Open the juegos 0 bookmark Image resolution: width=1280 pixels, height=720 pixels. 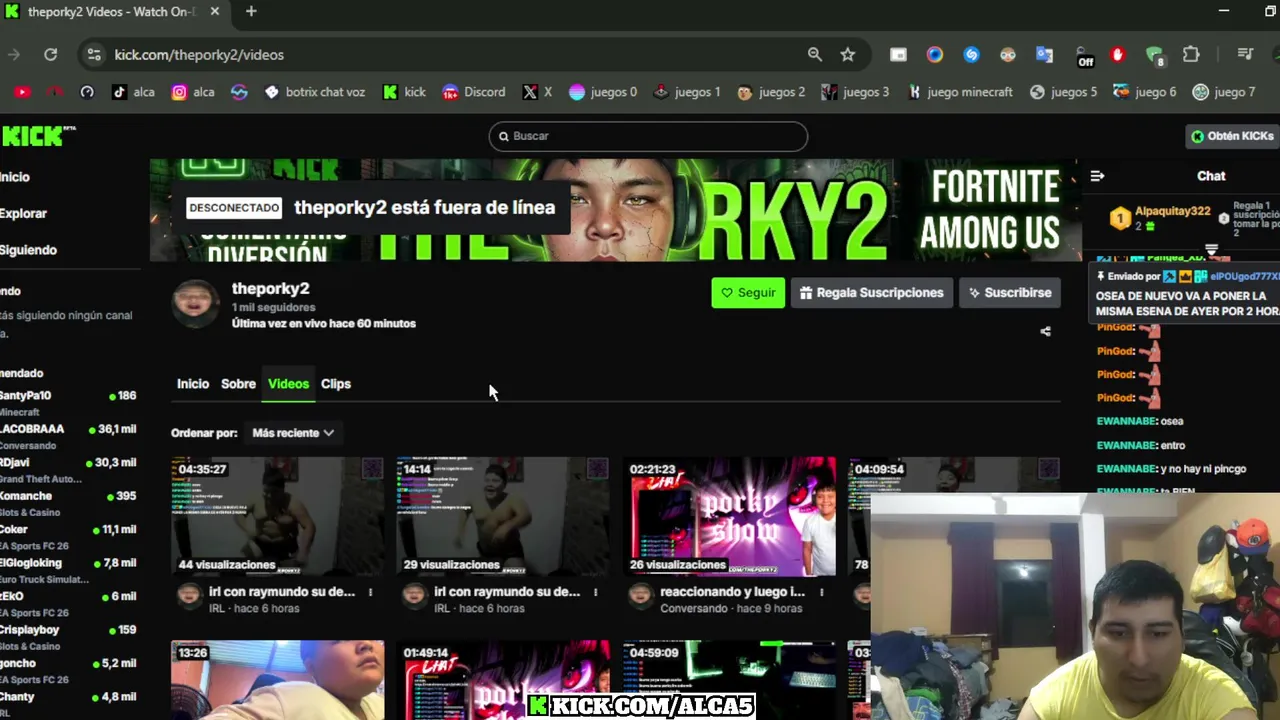(x=602, y=92)
